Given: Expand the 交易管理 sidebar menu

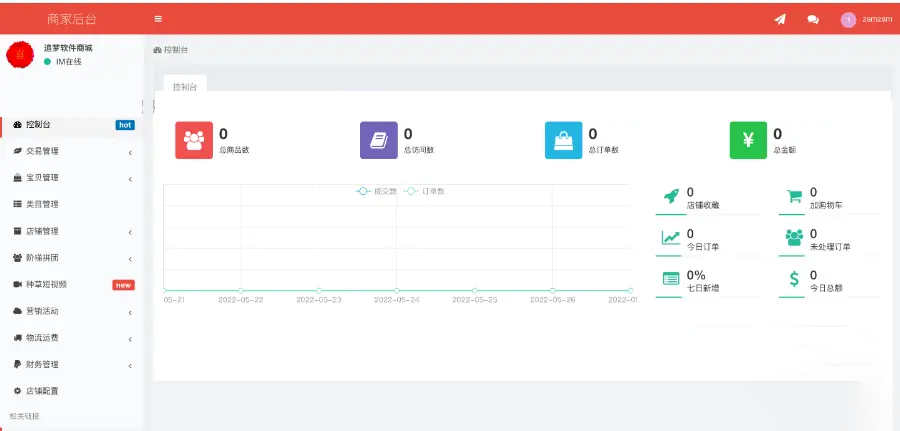Looking at the screenshot, I should (x=70, y=152).
